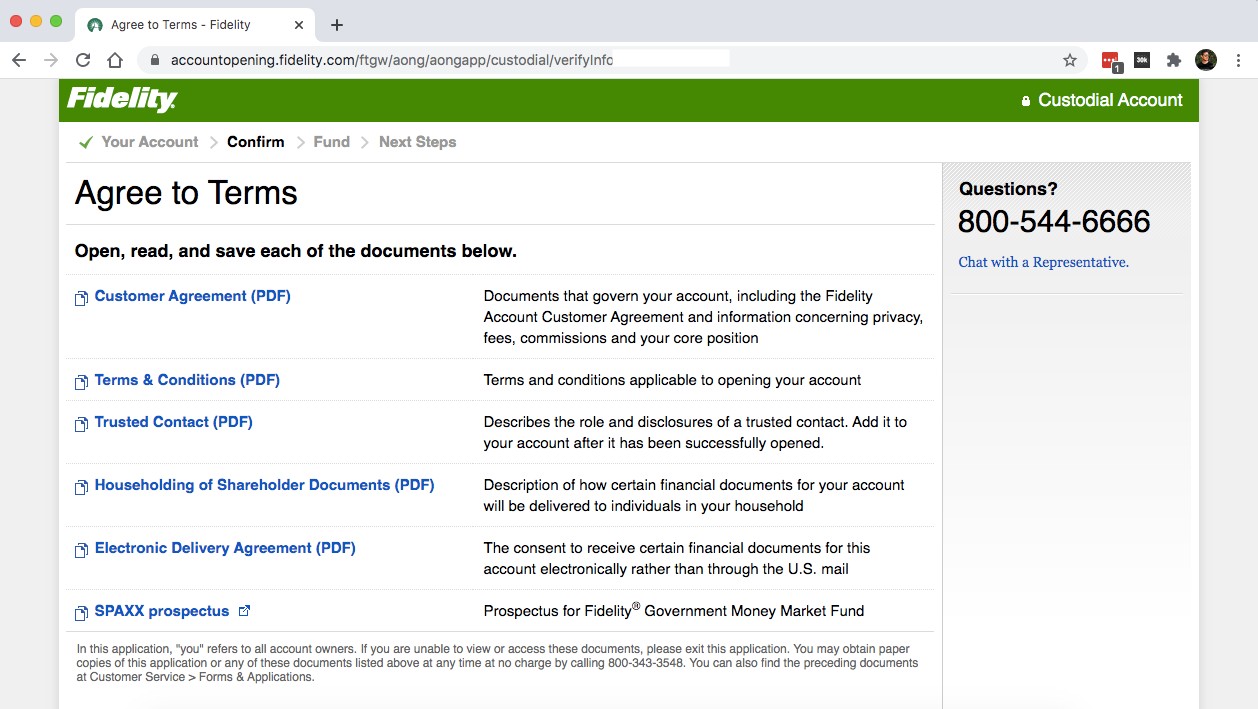Click the bookmark star icon in address bar
The image size is (1258, 709).
tap(1069, 60)
